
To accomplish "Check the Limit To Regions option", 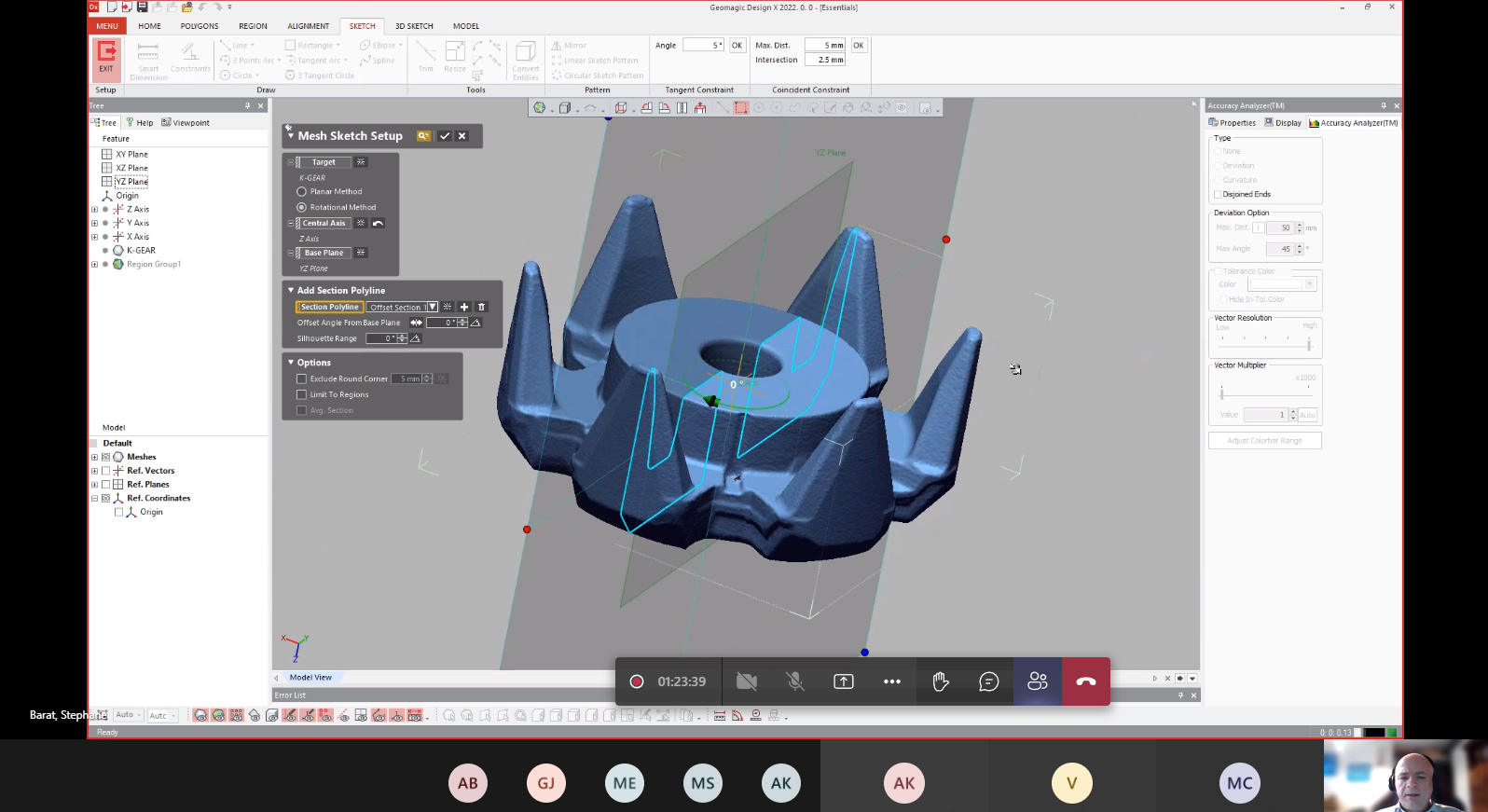I will pyautogui.click(x=302, y=395).
